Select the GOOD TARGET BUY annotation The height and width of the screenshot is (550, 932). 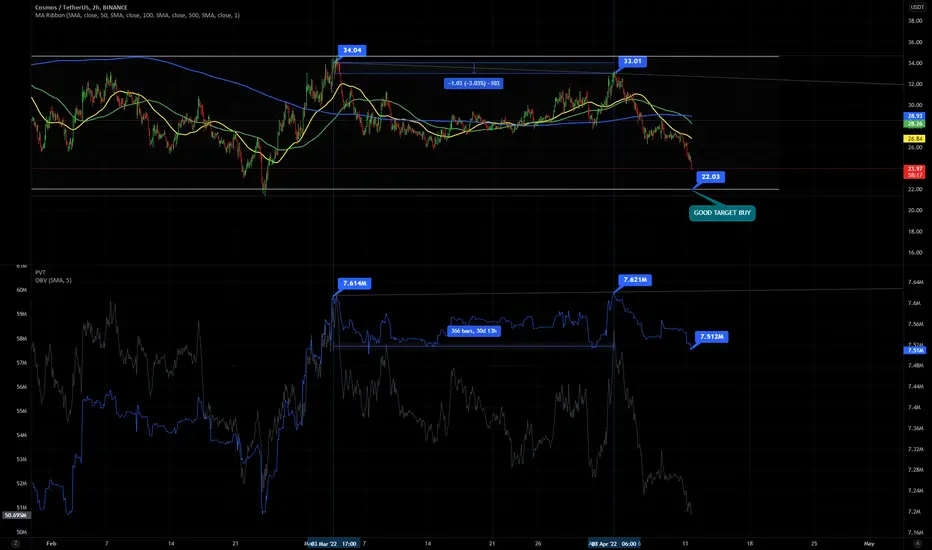tap(722, 213)
